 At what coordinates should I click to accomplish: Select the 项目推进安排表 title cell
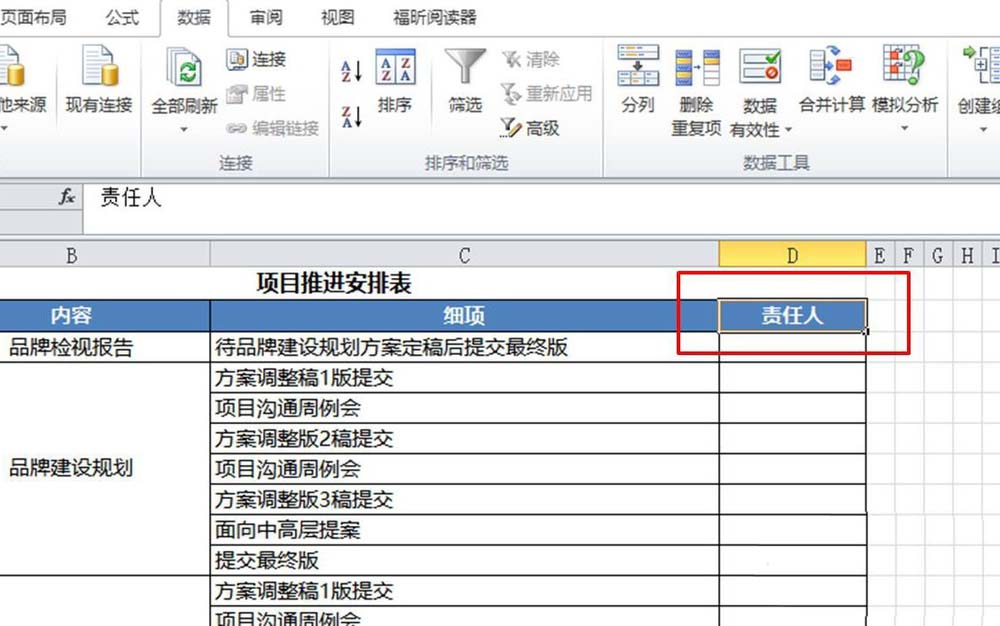point(334,283)
